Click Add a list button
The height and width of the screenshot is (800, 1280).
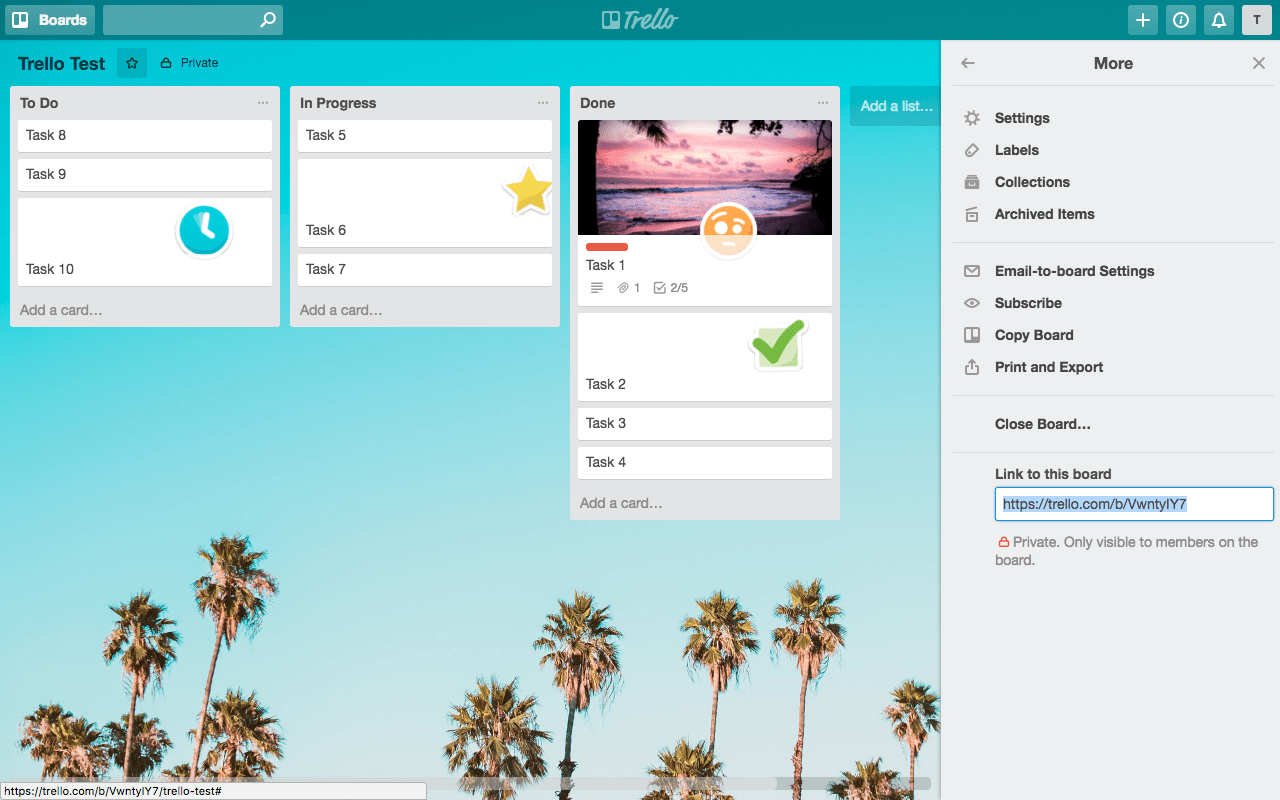[x=896, y=106]
